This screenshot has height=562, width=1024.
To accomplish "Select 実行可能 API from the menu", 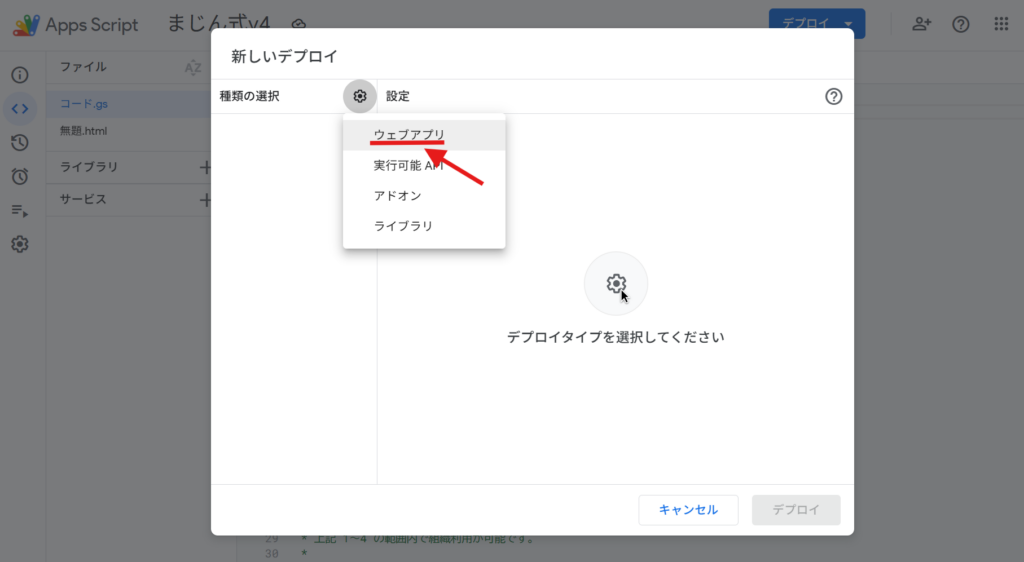I will pos(408,165).
